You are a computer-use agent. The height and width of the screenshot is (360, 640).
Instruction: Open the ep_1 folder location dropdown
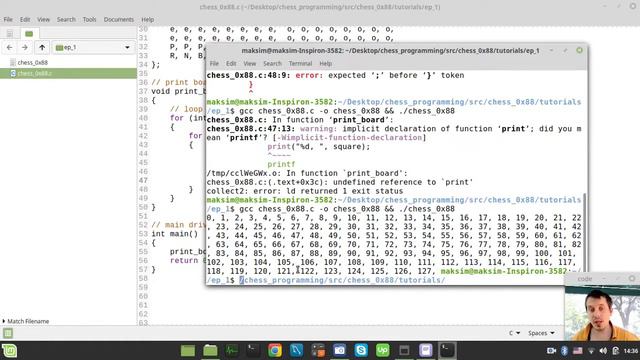[93, 47]
